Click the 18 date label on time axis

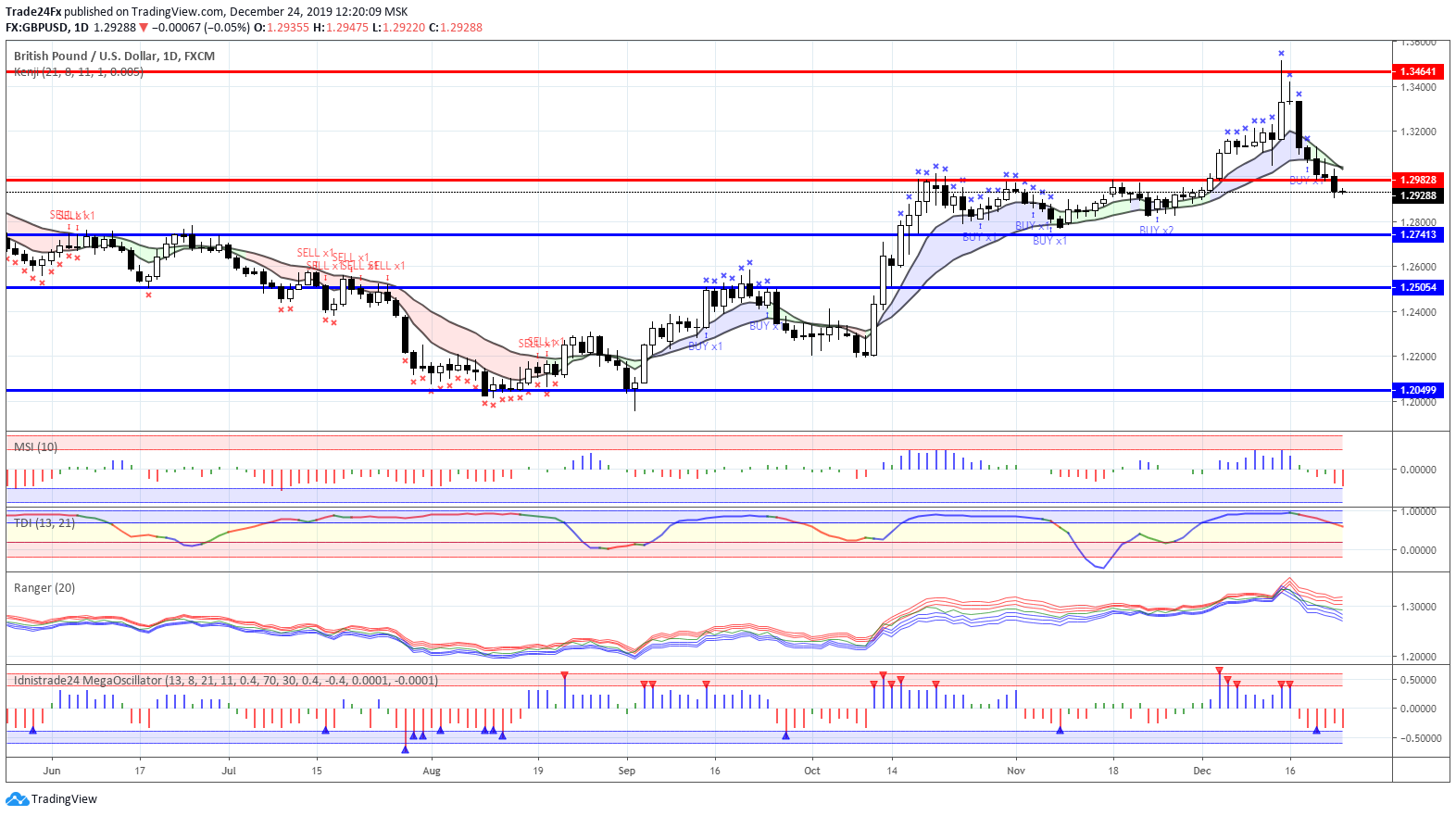point(1113,771)
